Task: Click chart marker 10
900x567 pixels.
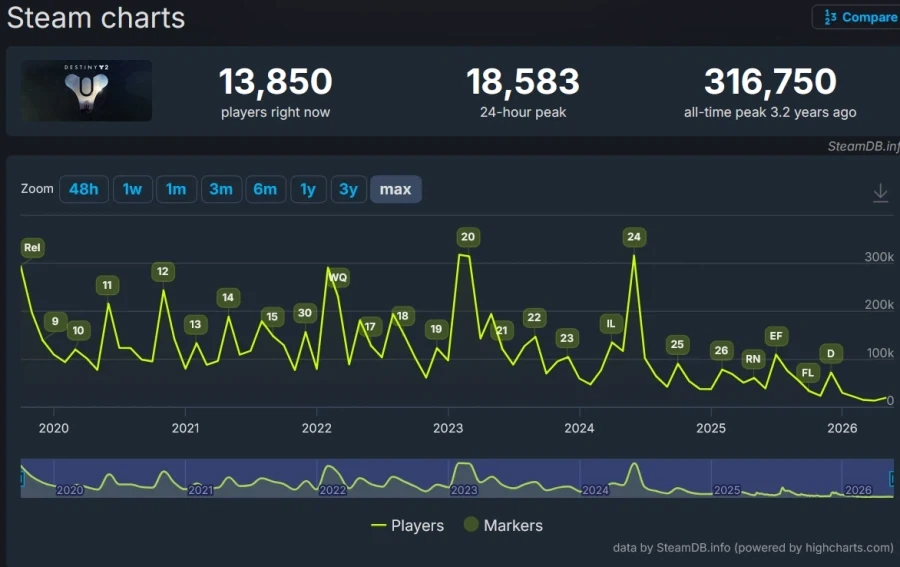Action: (x=78, y=330)
